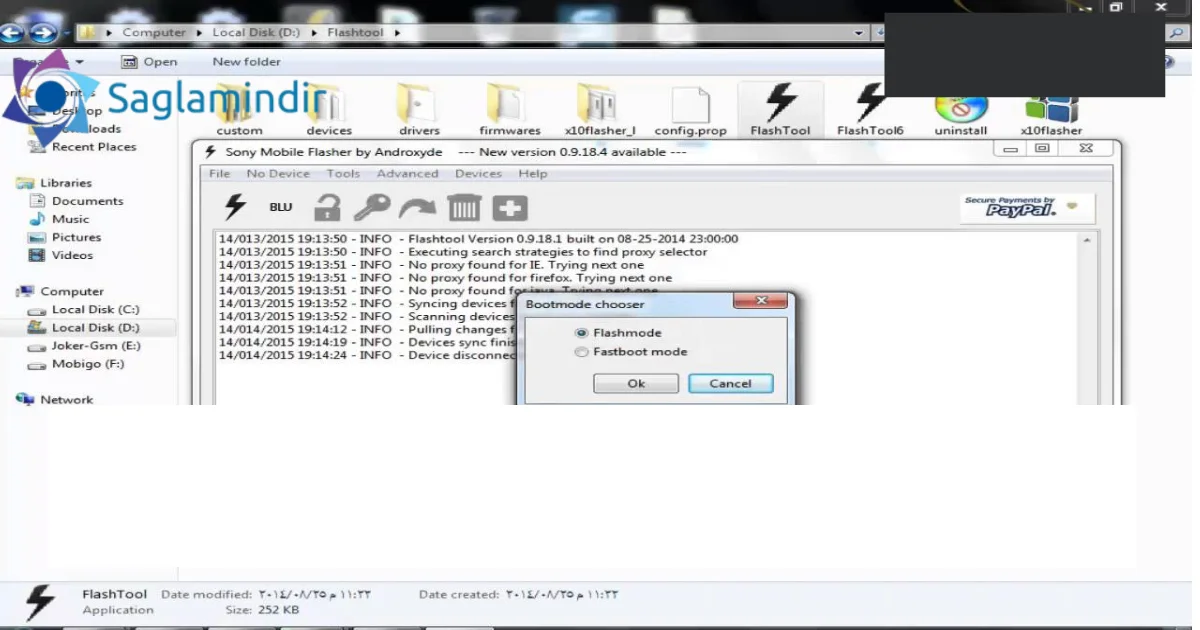Image resolution: width=1200 pixels, height=630 pixels.
Task: Click the PayPal secure payments banner
Action: click(1028, 208)
